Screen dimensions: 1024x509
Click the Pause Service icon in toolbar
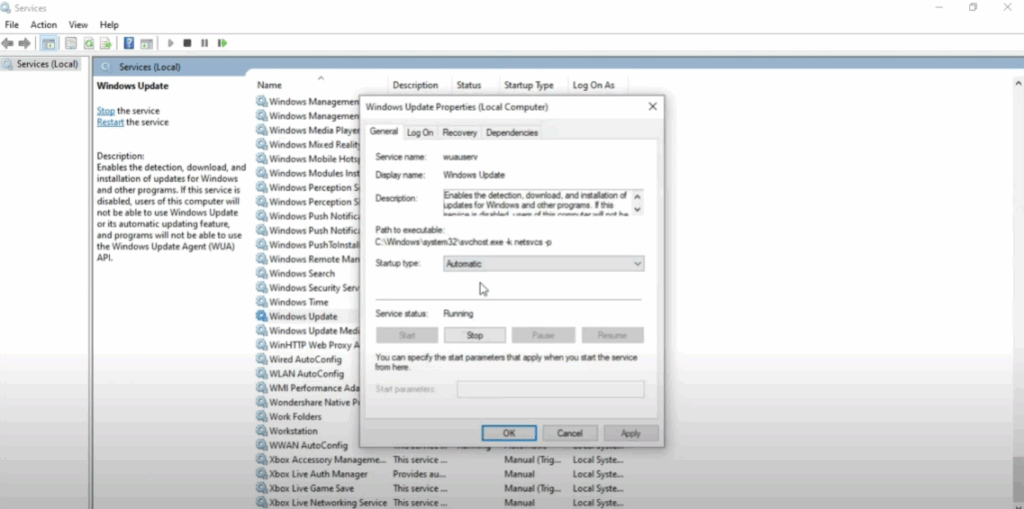coord(204,43)
